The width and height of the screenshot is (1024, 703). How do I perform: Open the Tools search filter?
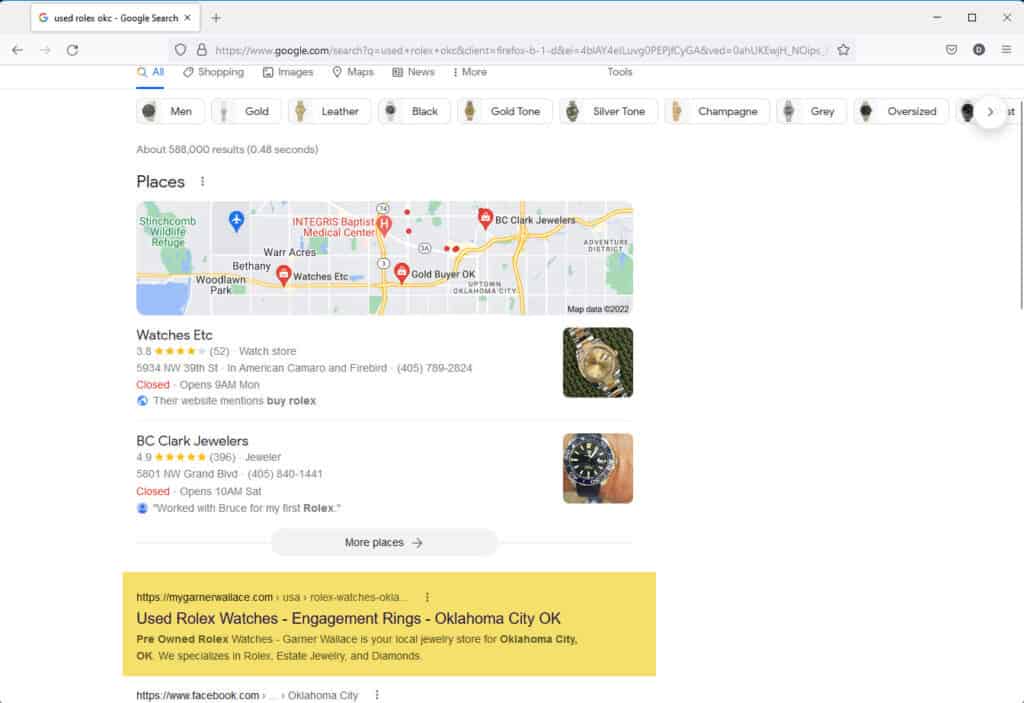point(620,72)
